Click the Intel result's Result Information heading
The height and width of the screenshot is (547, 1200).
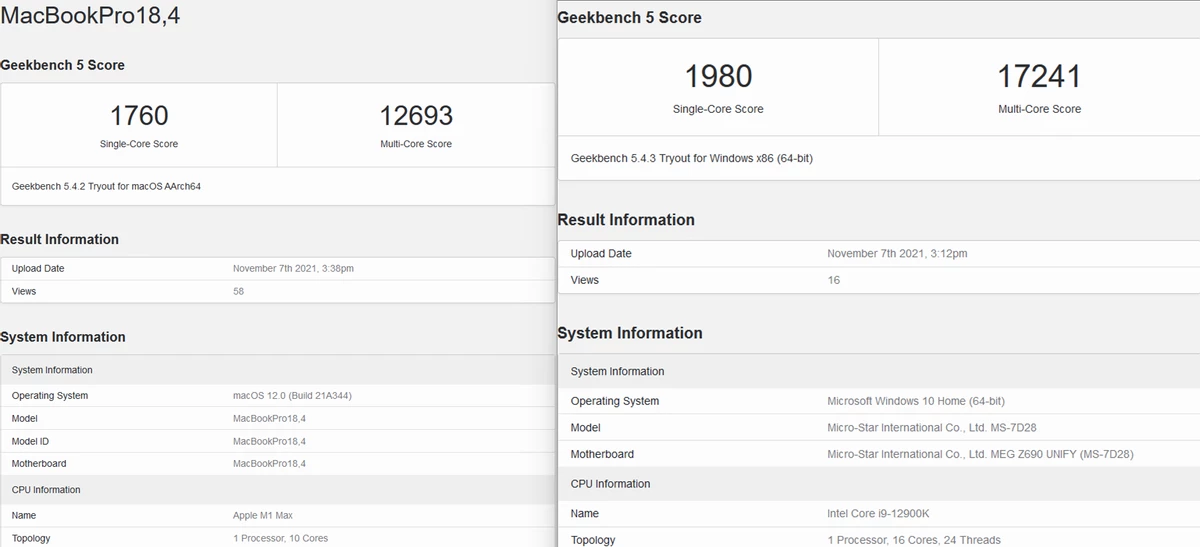point(626,220)
